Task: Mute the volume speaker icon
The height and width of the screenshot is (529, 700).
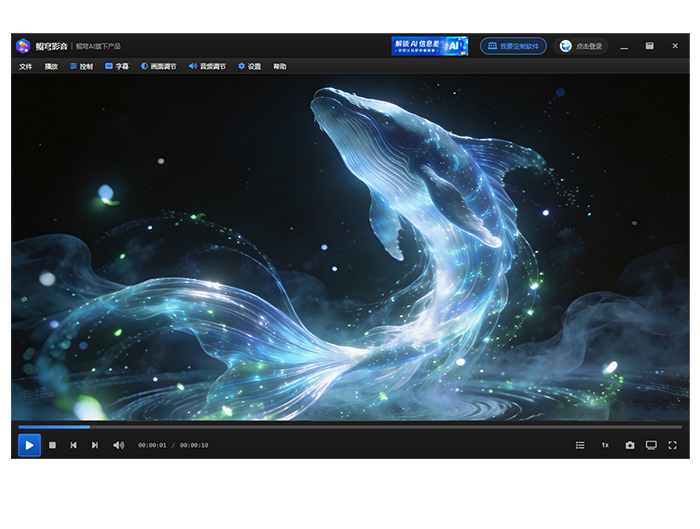Action: click(118, 445)
